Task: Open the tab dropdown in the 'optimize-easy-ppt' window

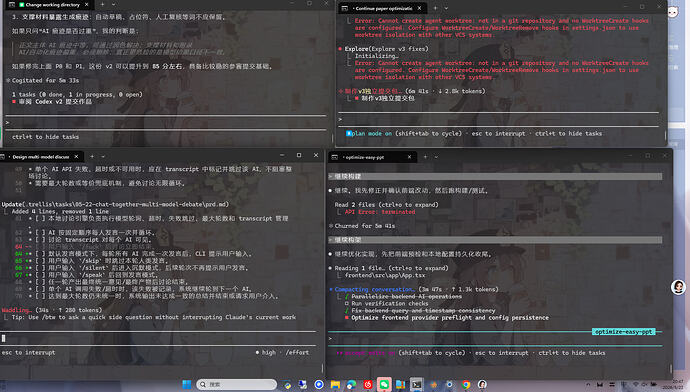Action: coord(436,157)
